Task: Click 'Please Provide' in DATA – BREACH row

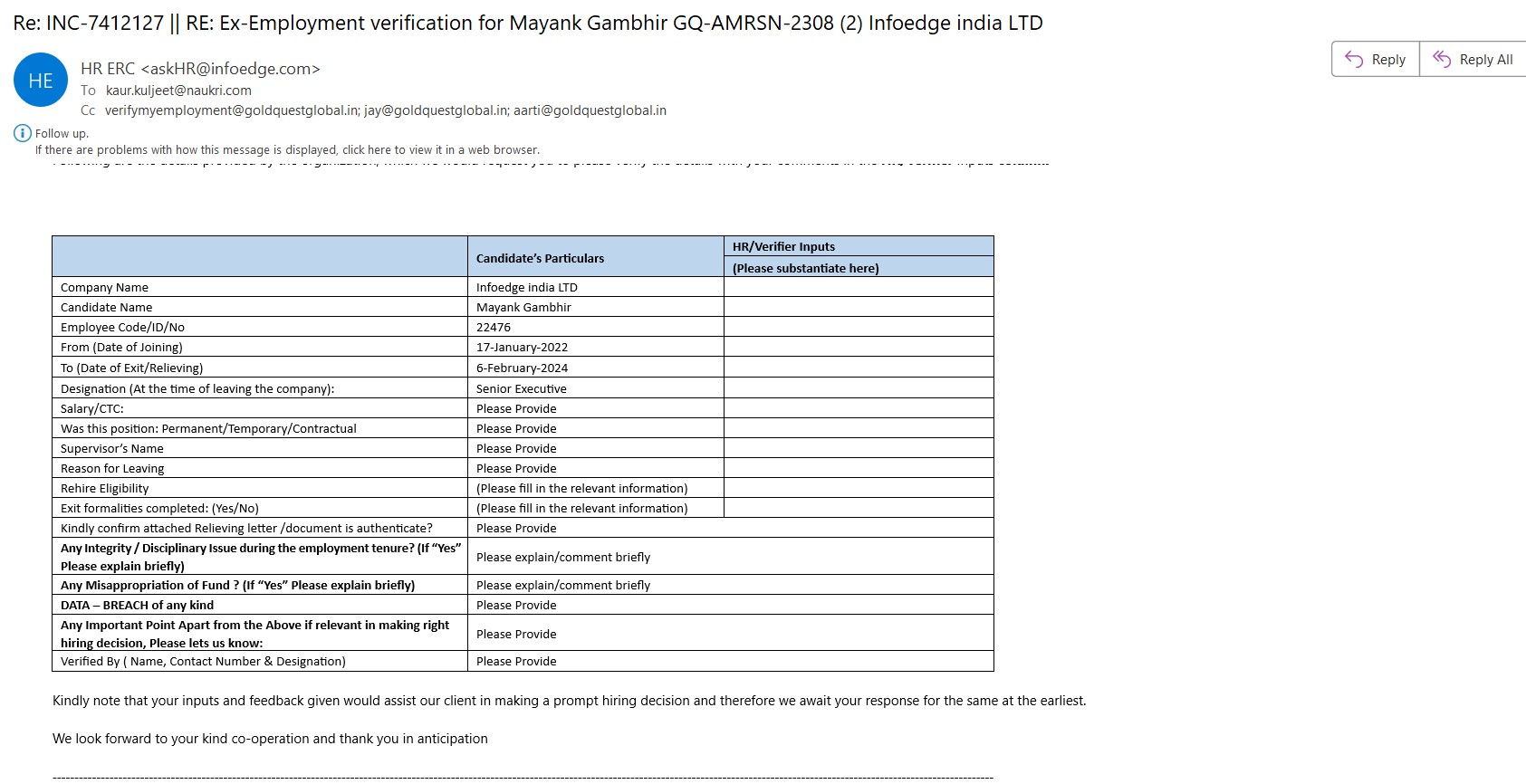Action: pyautogui.click(x=516, y=605)
